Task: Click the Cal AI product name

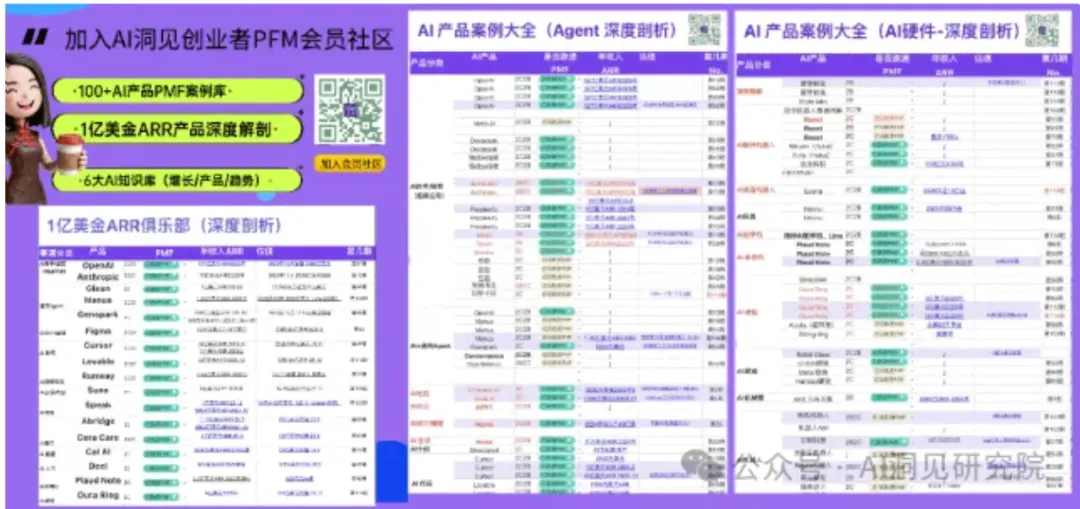Action: point(98,453)
